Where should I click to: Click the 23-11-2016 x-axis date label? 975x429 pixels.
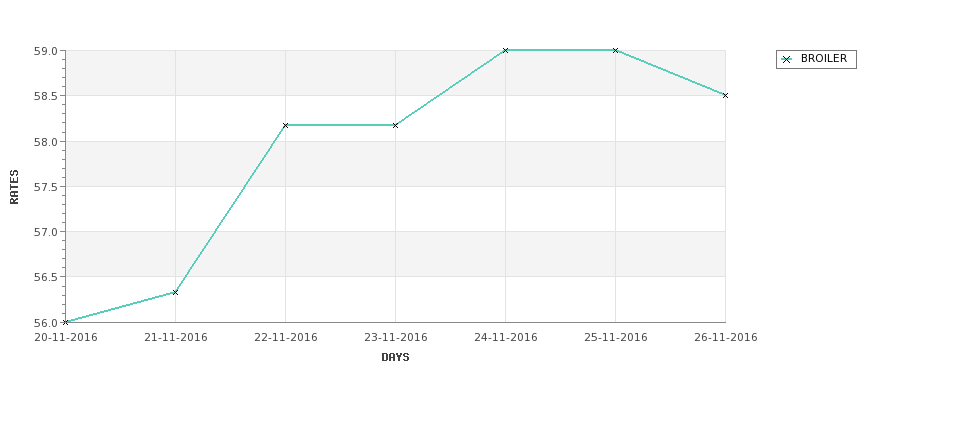[x=395, y=338]
